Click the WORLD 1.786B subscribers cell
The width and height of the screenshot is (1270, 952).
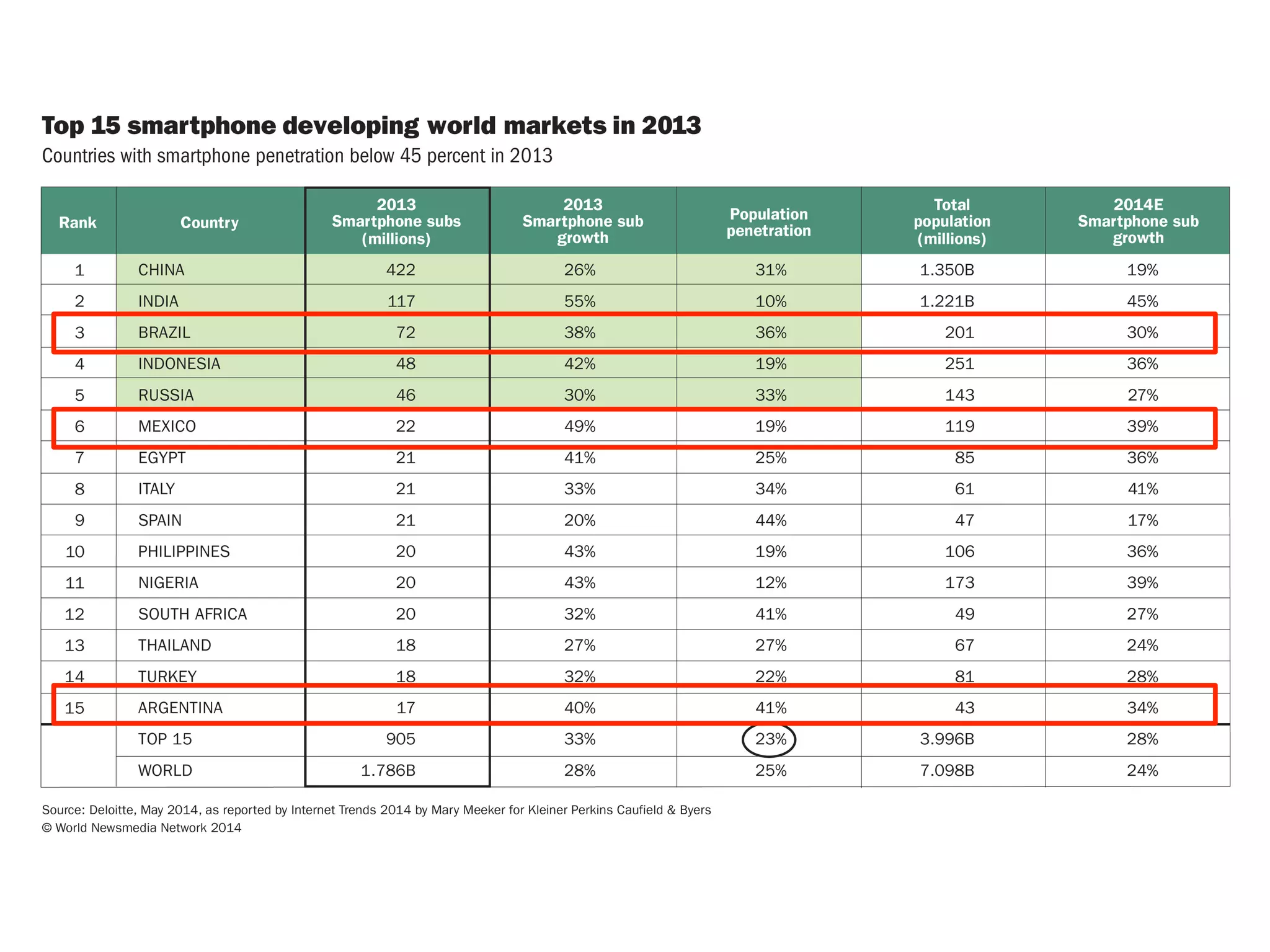[x=388, y=770]
